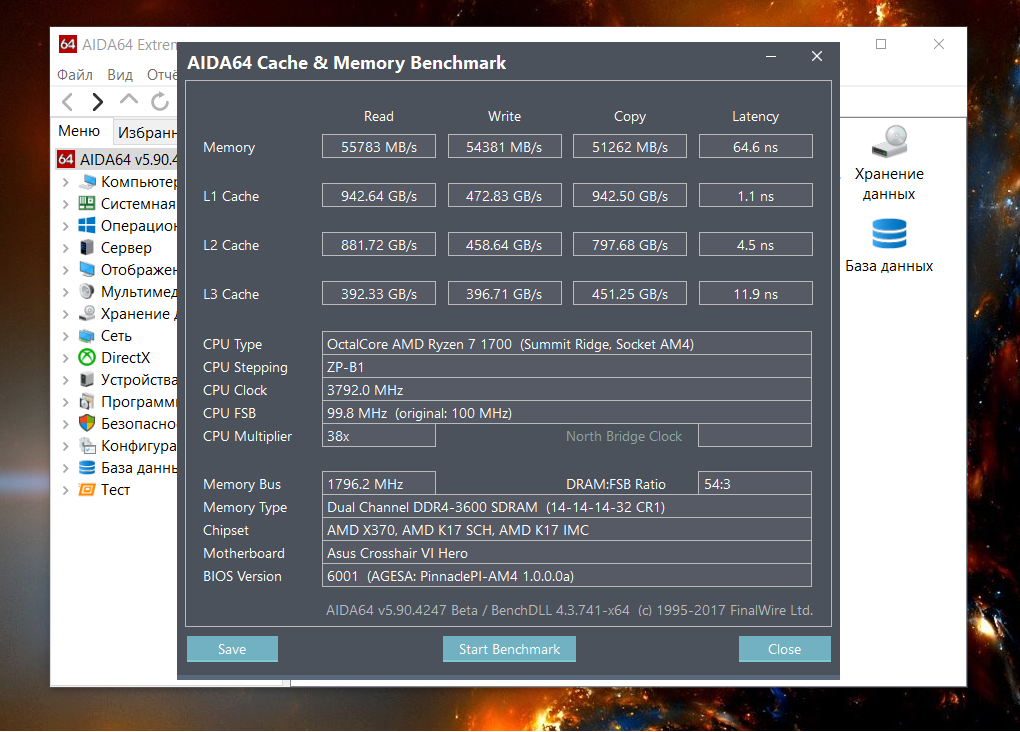Select the Системная плата tree icon
The width and height of the screenshot is (1020, 732).
(x=87, y=204)
